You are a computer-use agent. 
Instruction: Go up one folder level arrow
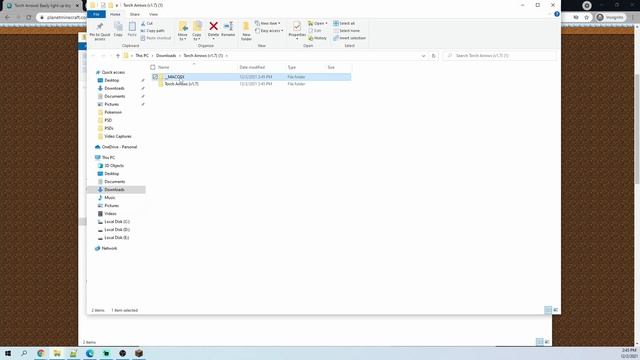[x=118, y=56]
